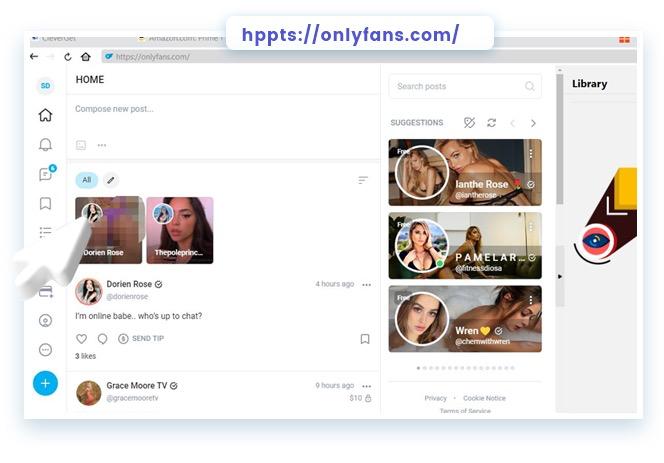Like the Dorien Rose post with the heart
The height and width of the screenshot is (463, 664).
[81, 338]
